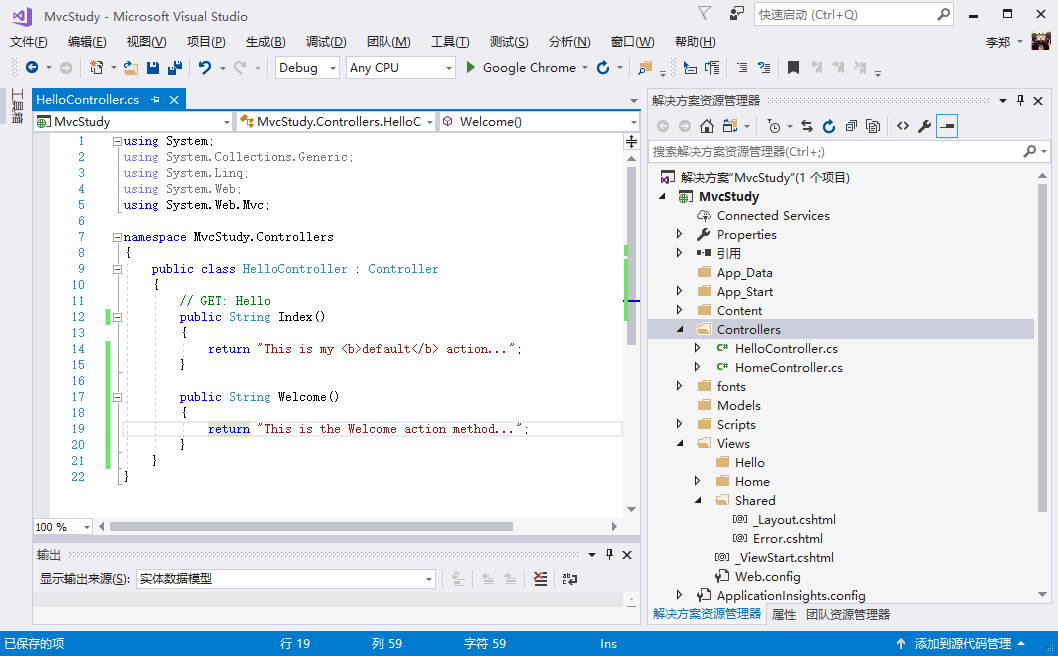Toggle auto-hide pin of output panel
Image resolution: width=1058 pixels, height=656 pixels.
[x=609, y=555]
